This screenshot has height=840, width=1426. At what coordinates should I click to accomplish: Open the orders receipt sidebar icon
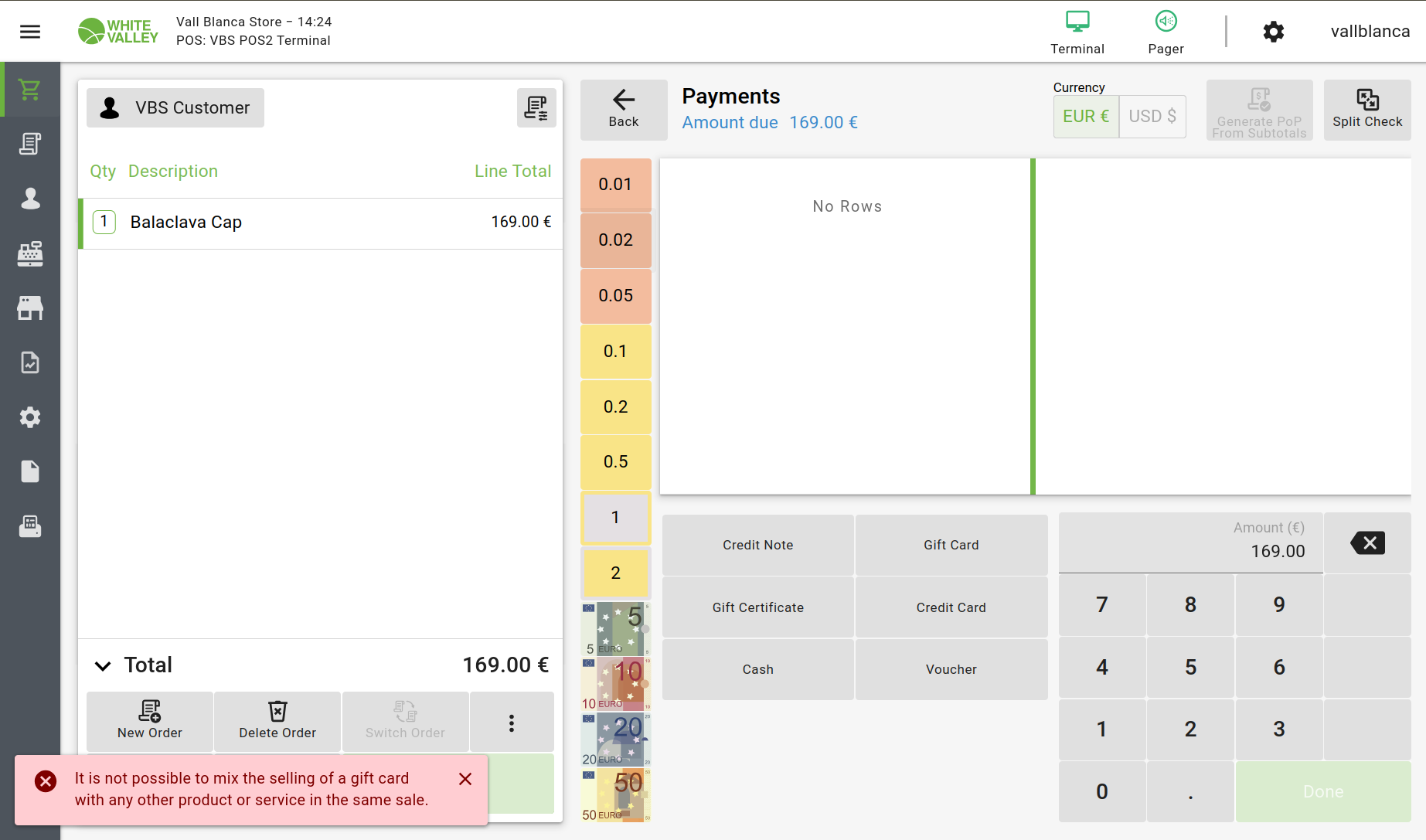30,144
